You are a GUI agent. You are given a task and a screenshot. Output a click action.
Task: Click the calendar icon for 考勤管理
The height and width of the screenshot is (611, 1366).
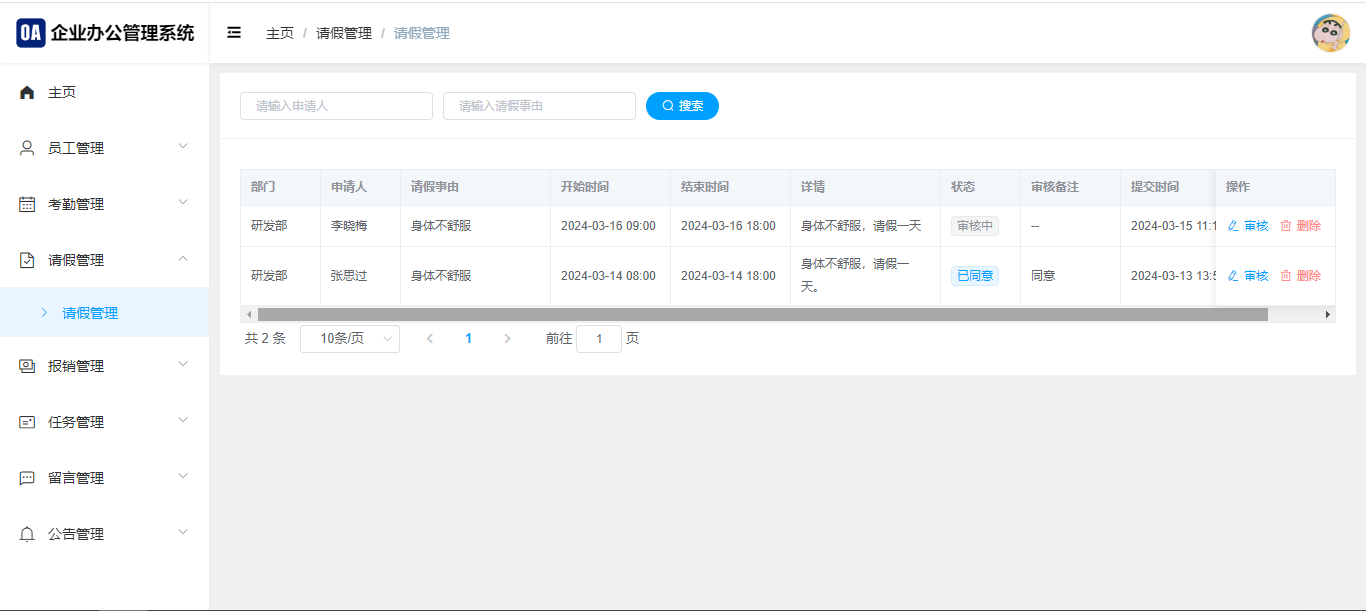point(27,204)
